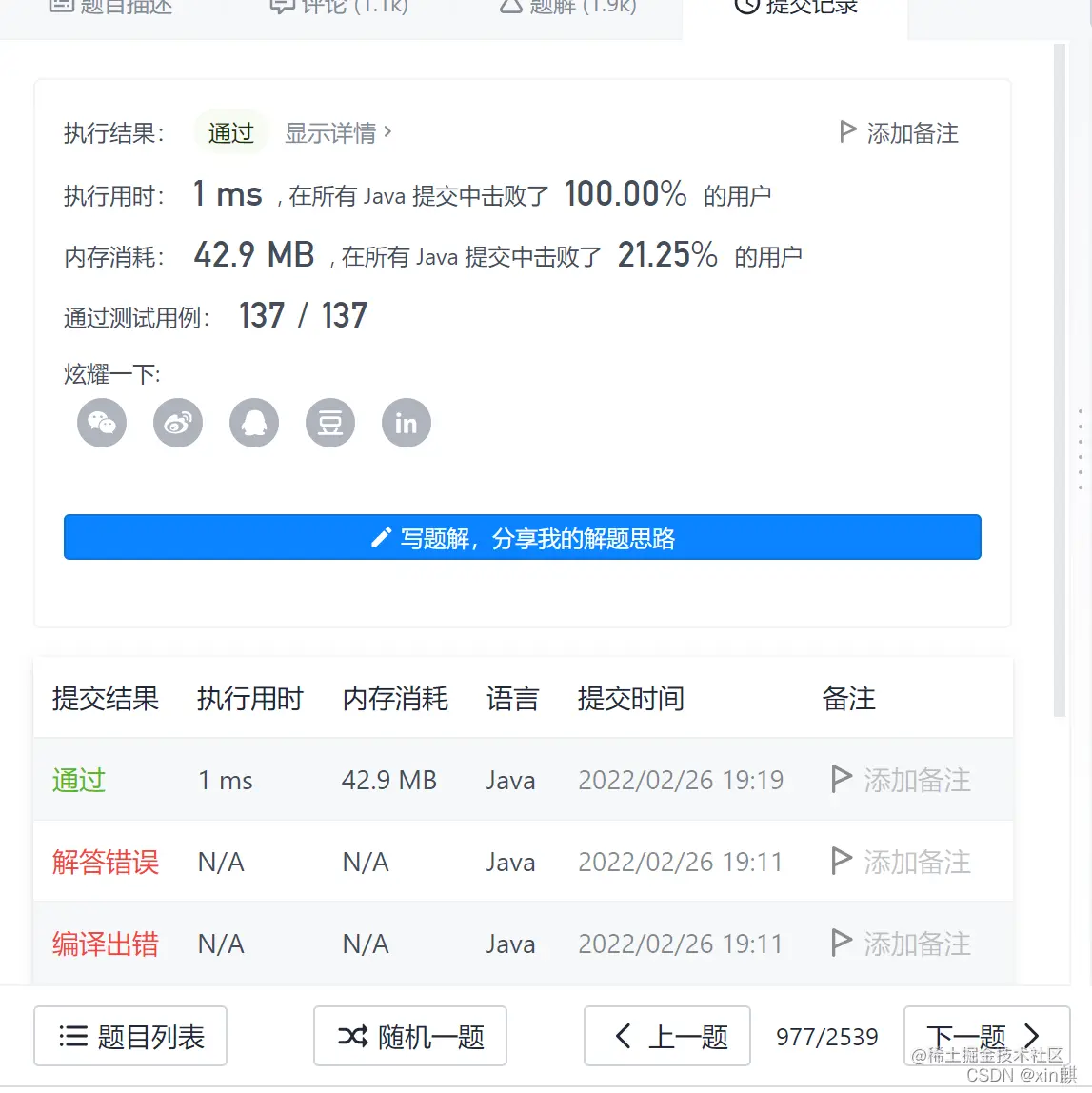Image resolution: width=1092 pixels, height=1093 pixels.
Task: Select the 通过 status badge toggle
Action: tap(229, 132)
